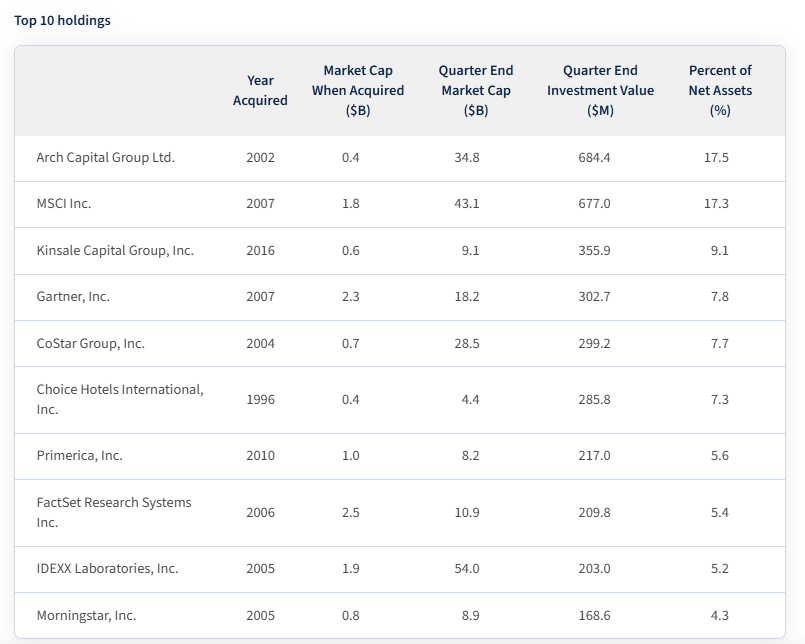Select year 2016 in Kinsale Capital row
This screenshot has height=644, width=805.
click(260, 251)
